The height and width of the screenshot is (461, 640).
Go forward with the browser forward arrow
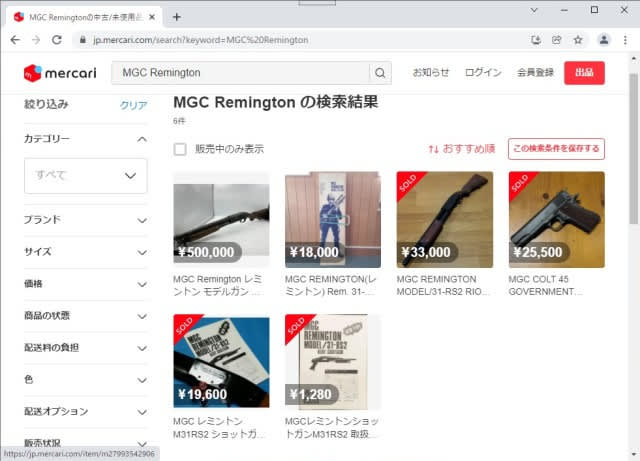36,40
